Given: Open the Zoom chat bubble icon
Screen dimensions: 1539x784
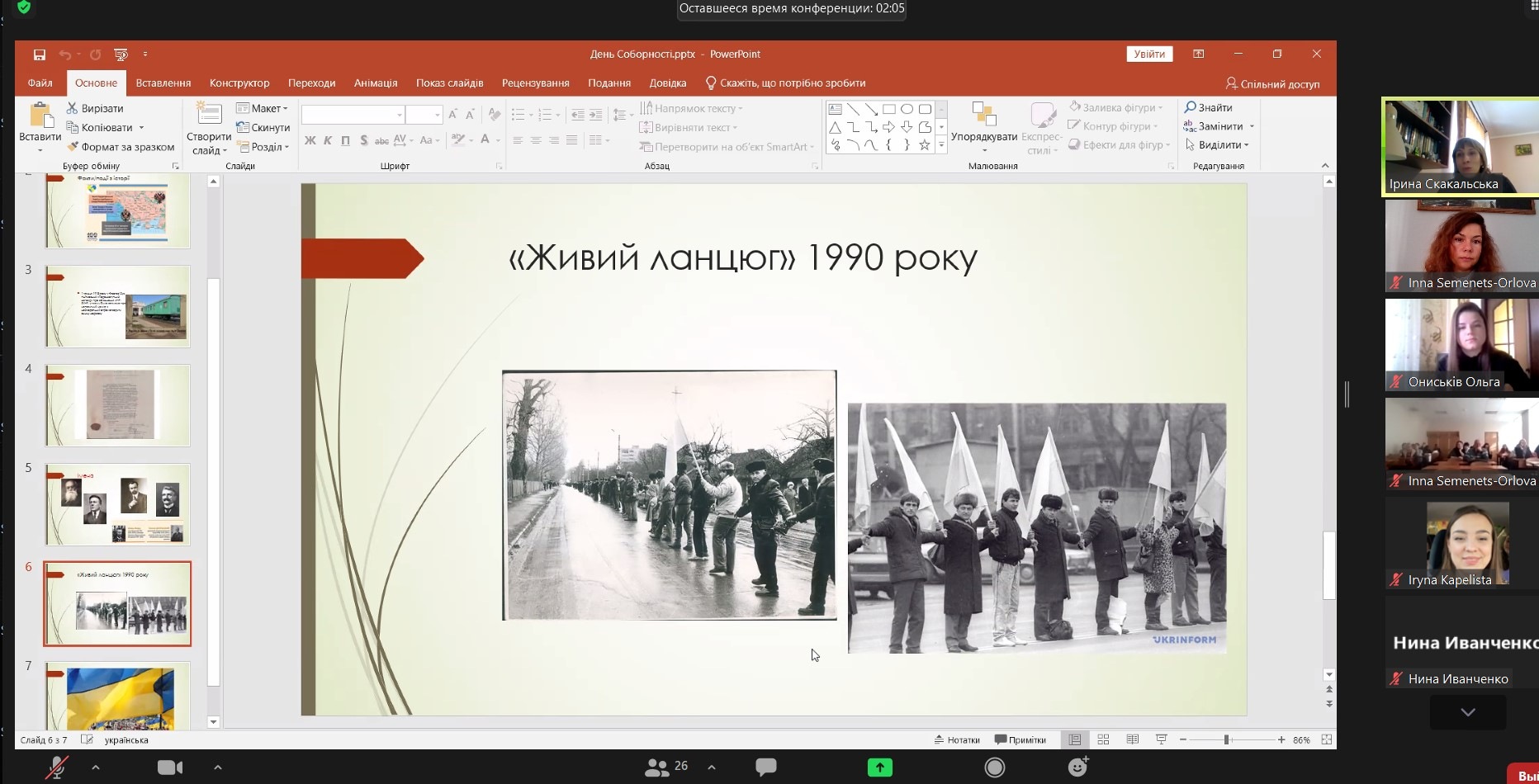Looking at the screenshot, I should [x=765, y=767].
